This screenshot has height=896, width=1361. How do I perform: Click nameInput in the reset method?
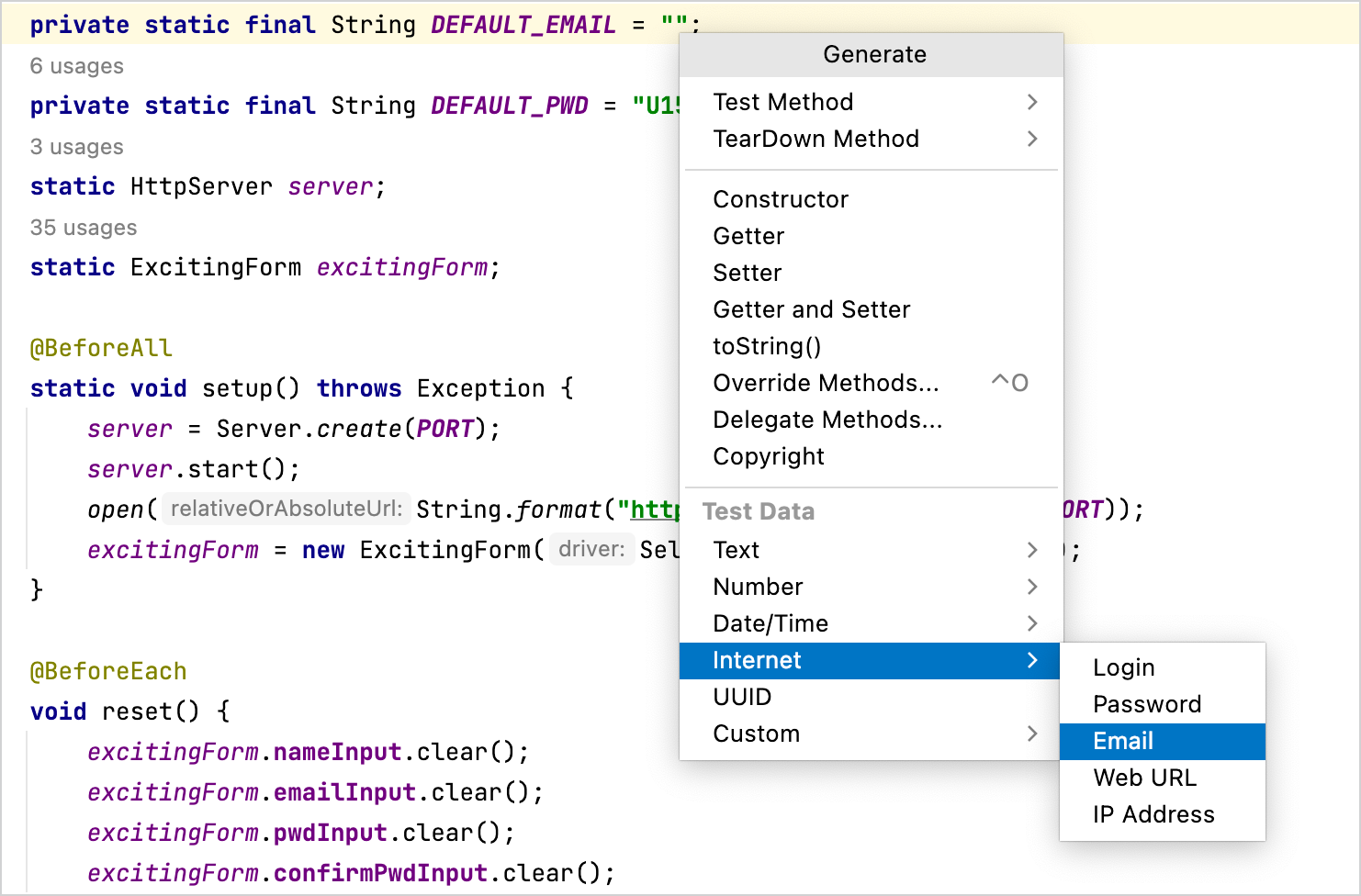coord(337,752)
